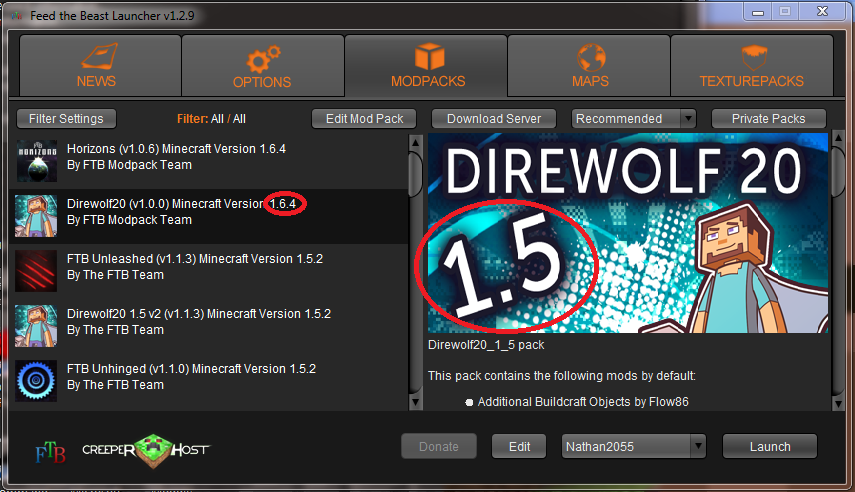Open the Private Packs dialog
The height and width of the screenshot is (492, 855).
(x=769, y=119)
